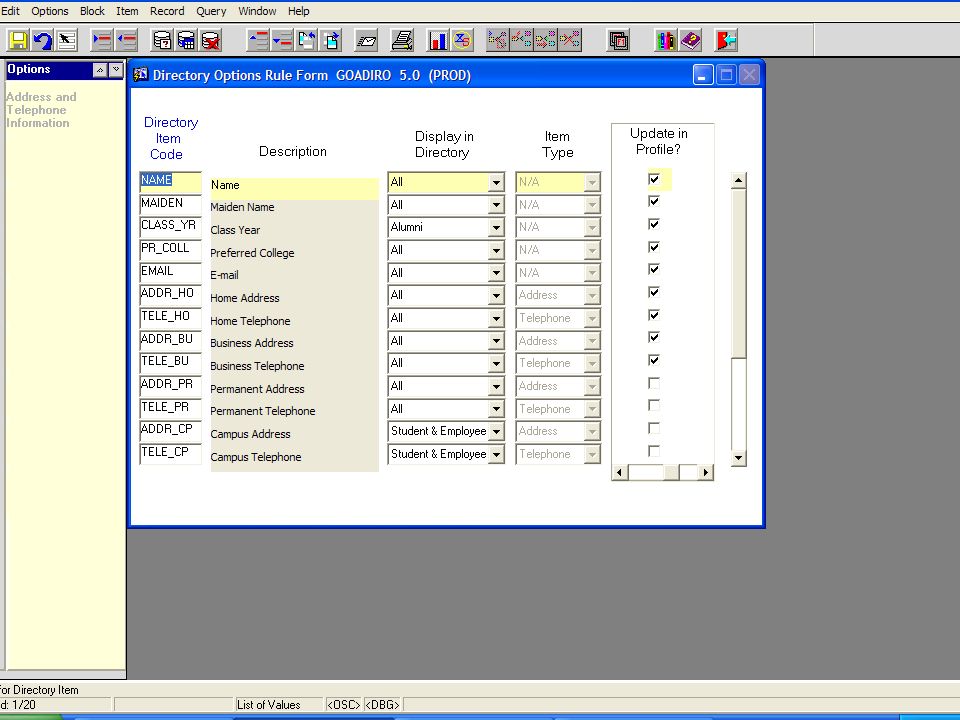The width and height of the screenshot is (960, 720).
Task: Uncheck Update in Profile for Maiden Name
Action: (654, 201)
